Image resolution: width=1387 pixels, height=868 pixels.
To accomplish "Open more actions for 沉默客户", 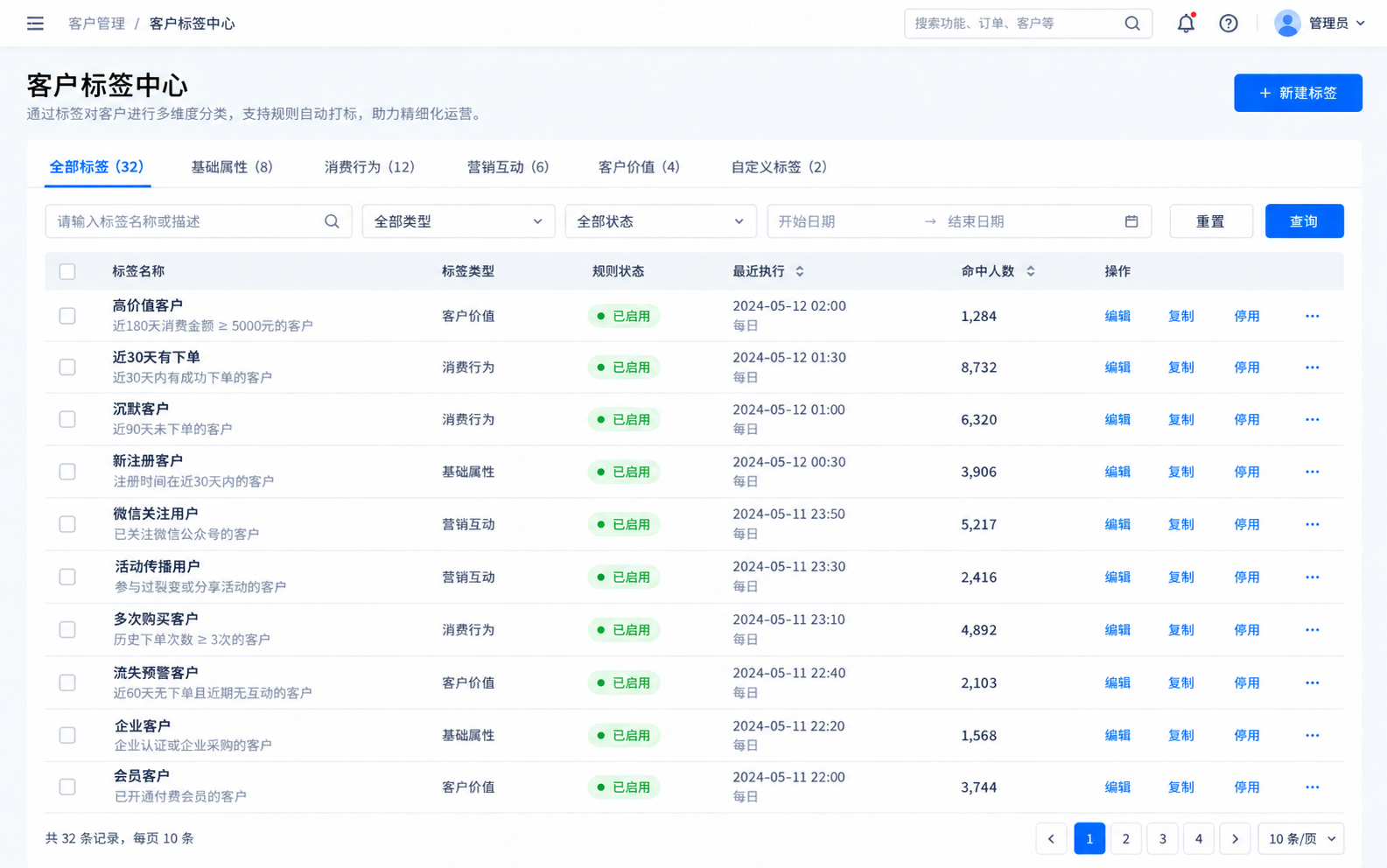I will coord(1312,420).
